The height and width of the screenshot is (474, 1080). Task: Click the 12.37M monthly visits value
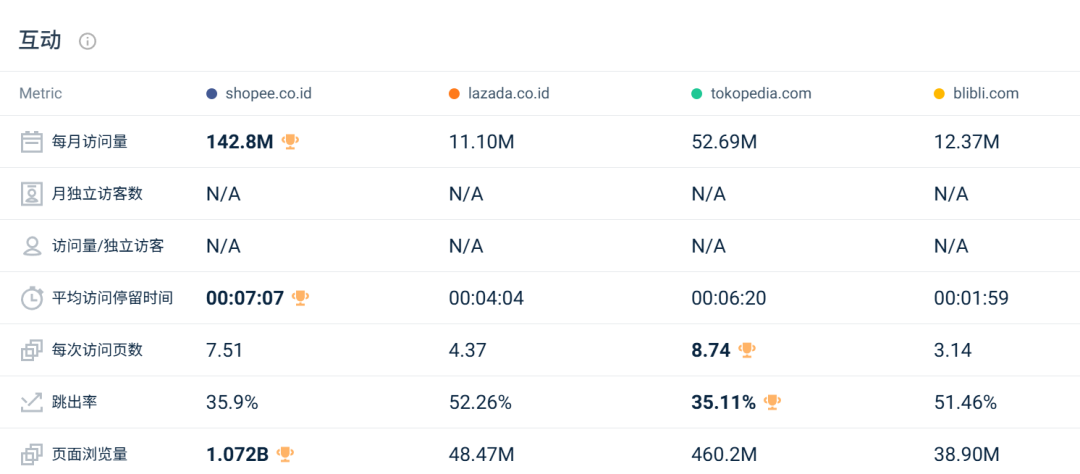pos(966,143)
